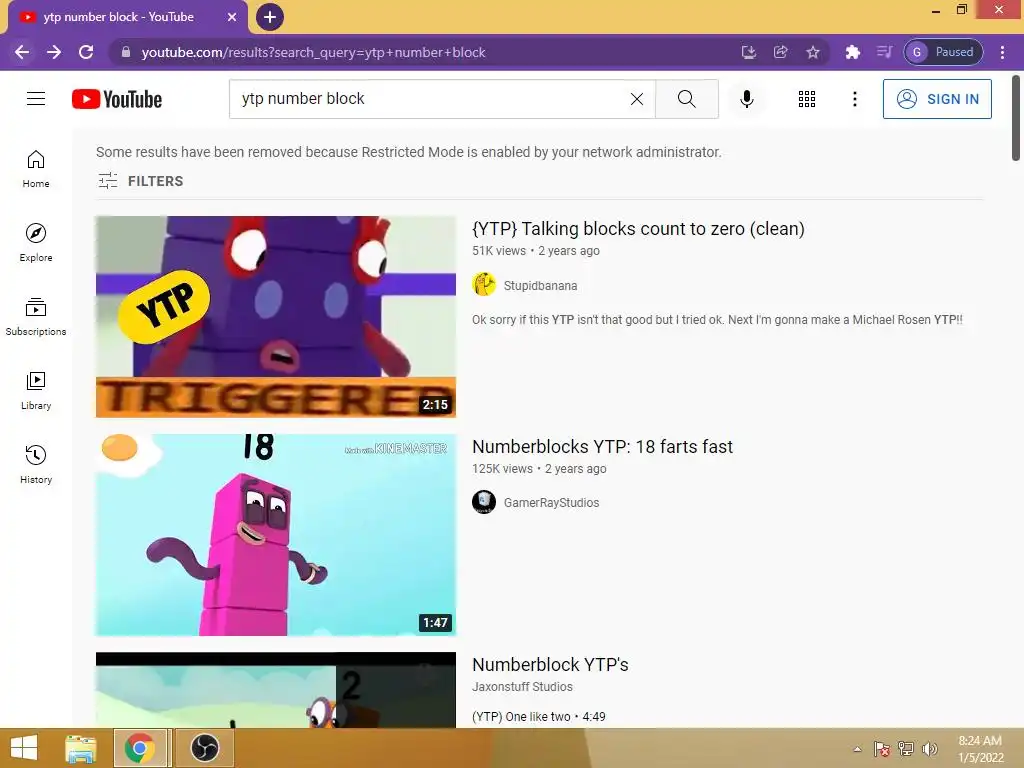
Task: Click the Restricted Mode notice text
Action: coord(409,152)
